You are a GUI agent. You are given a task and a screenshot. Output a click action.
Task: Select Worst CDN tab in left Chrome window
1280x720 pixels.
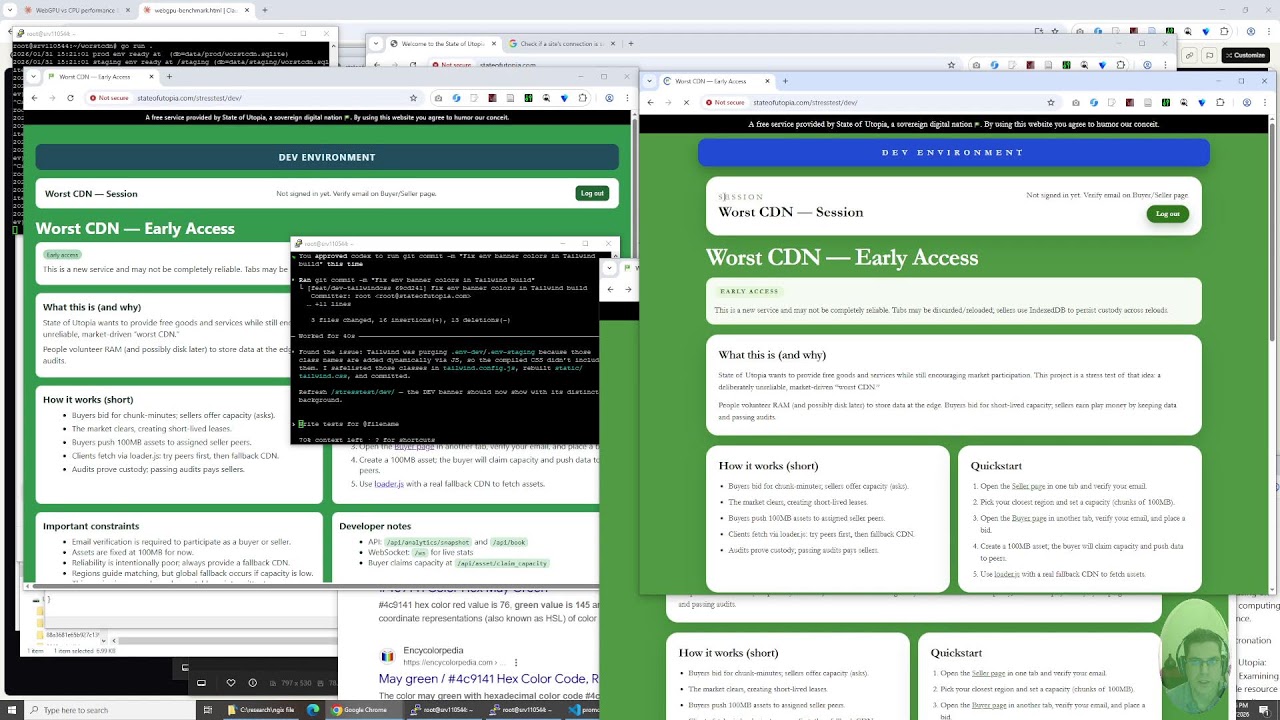point(100,77)
